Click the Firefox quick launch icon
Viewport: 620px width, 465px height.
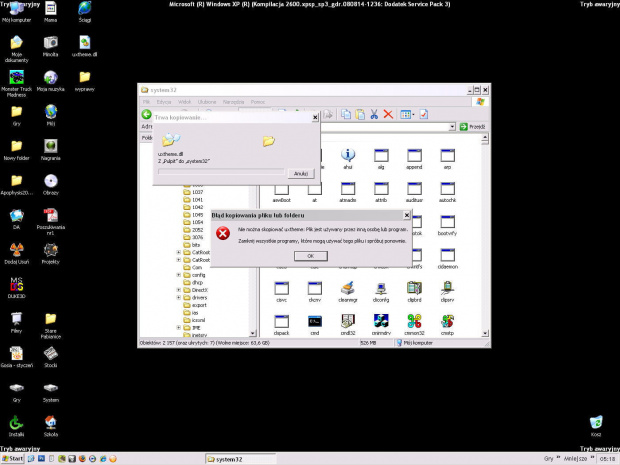(82, 459)
